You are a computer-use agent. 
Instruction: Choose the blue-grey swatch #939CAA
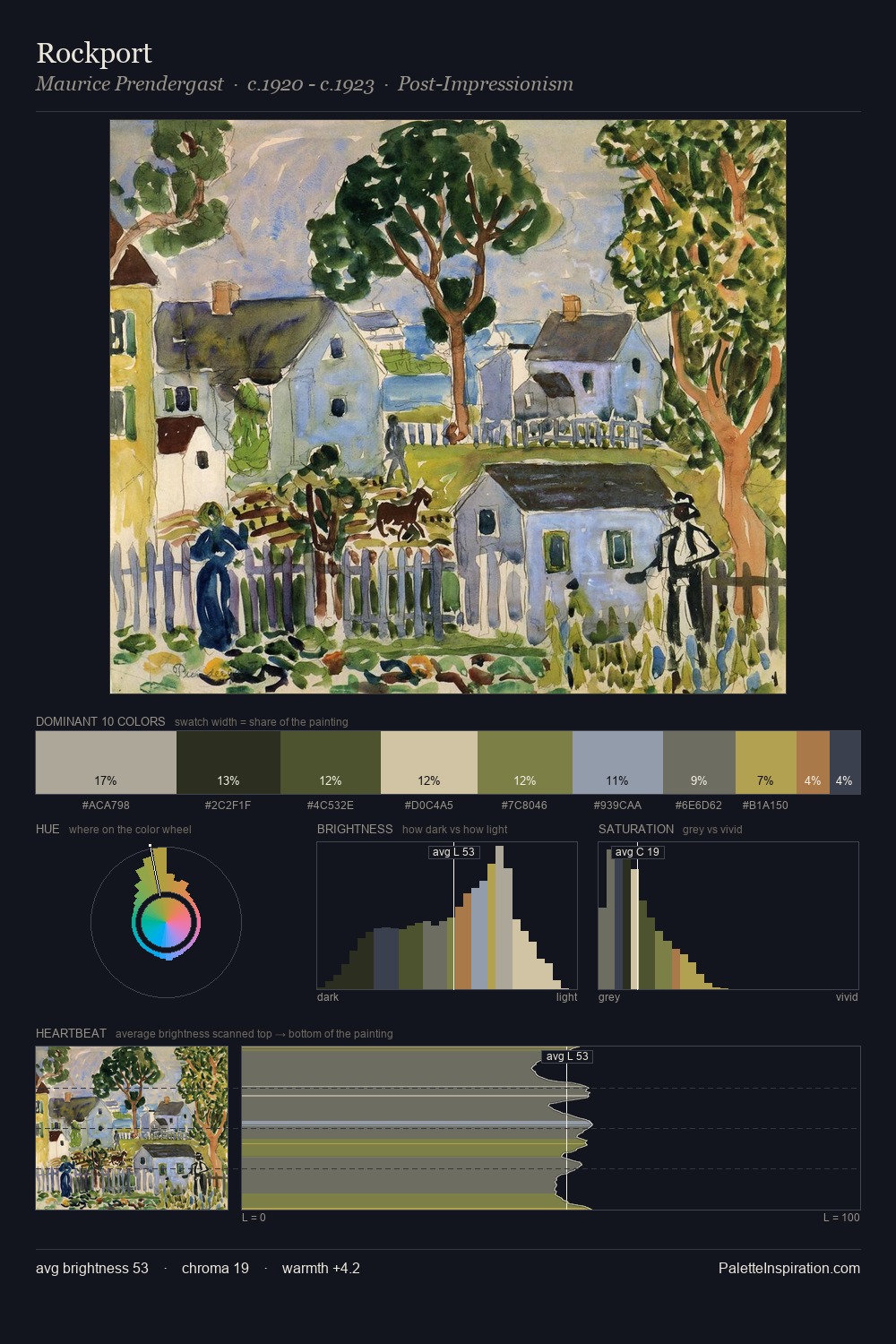[617, 762]
